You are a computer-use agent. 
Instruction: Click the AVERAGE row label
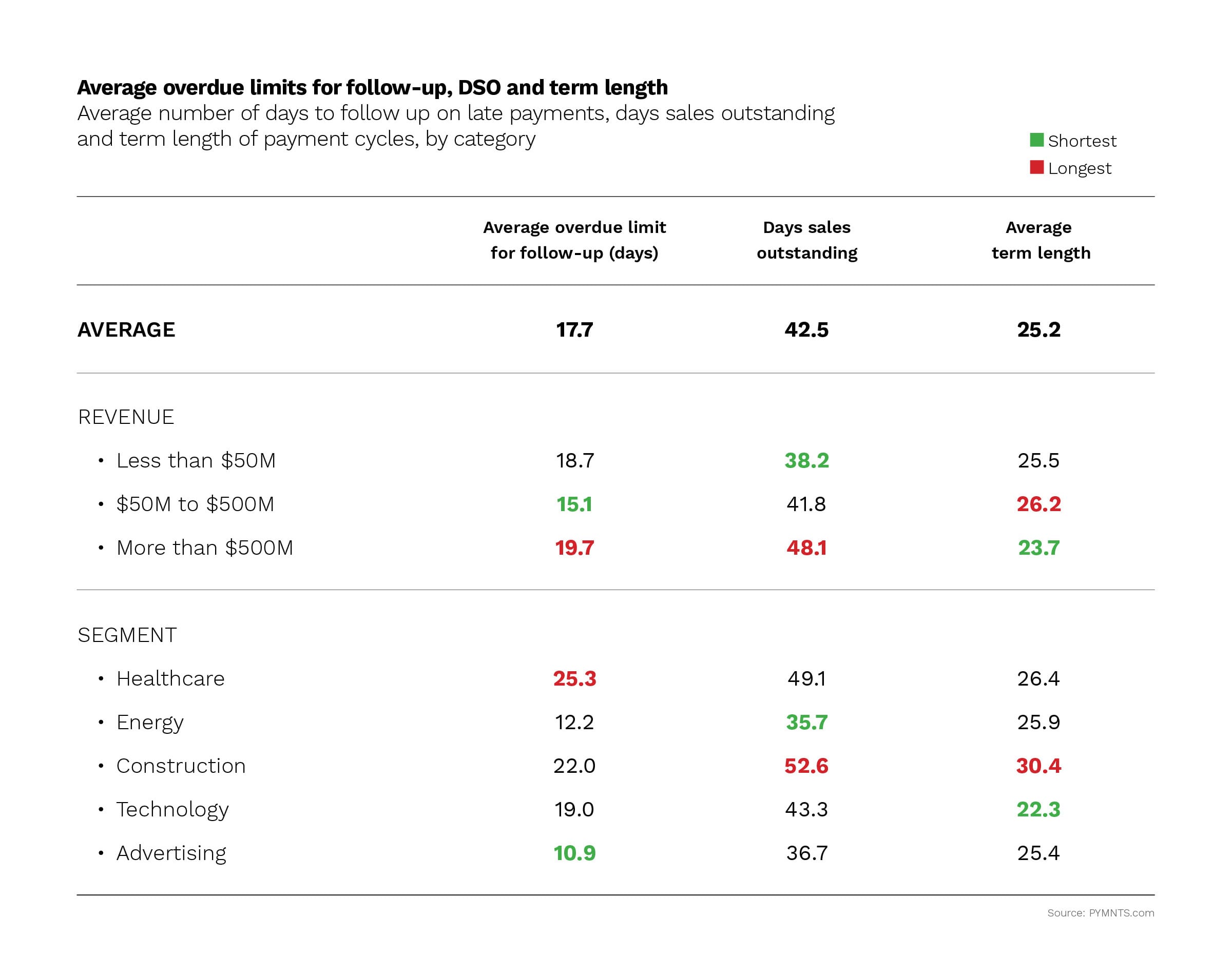click(x=126, y=330)
